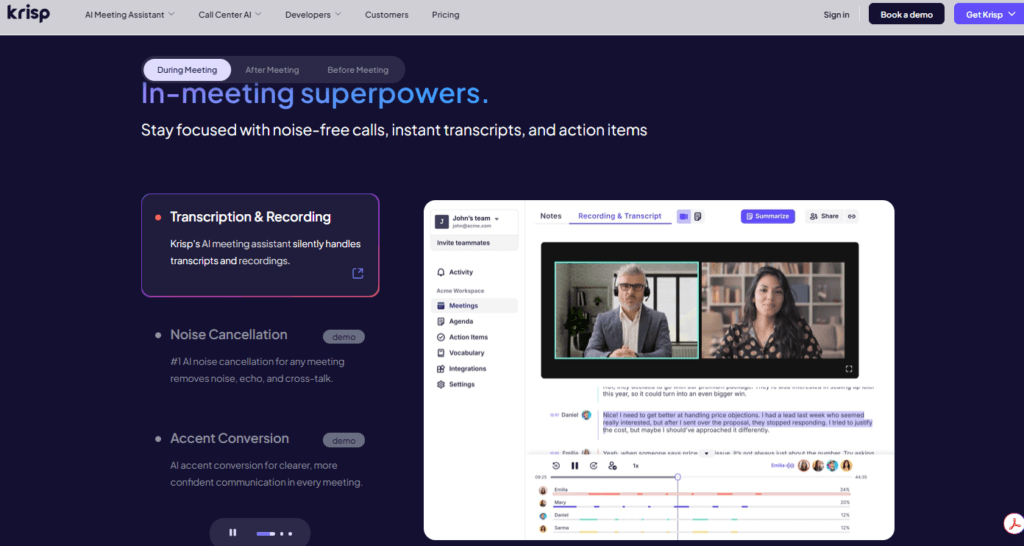Viewport: 1024px width, 546px height.
Task: Switch to Before Meeting tab
Action: pyautogui.click(x=358, y=70)
